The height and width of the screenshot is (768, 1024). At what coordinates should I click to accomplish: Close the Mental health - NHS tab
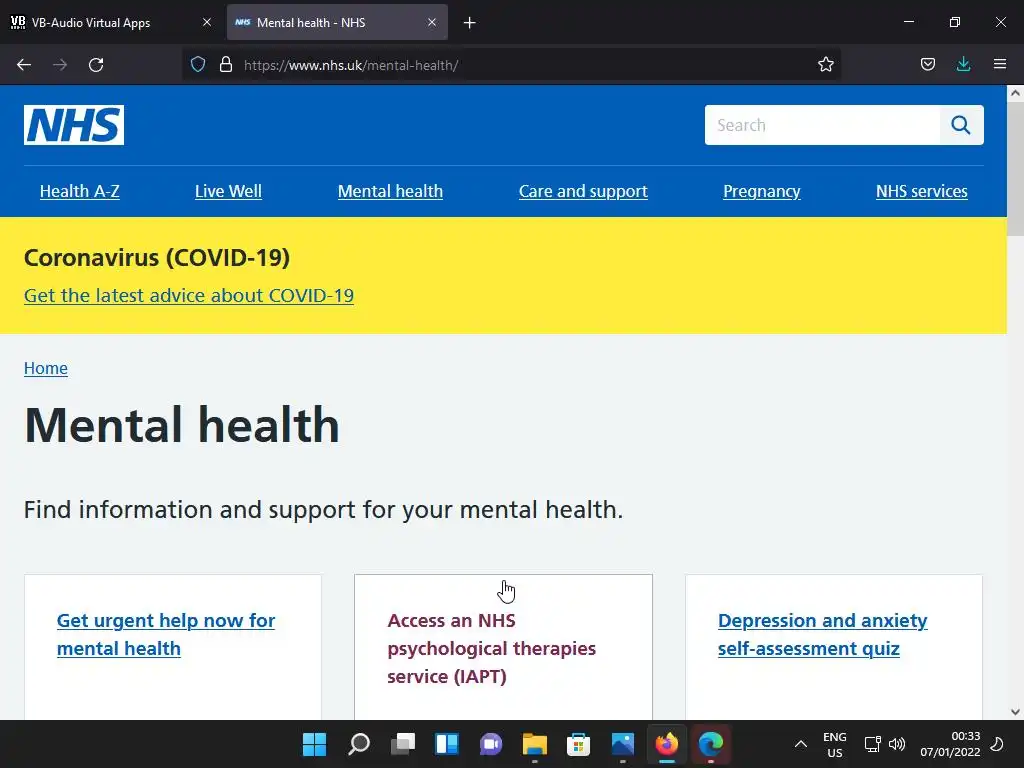click(x=432, y=22)
